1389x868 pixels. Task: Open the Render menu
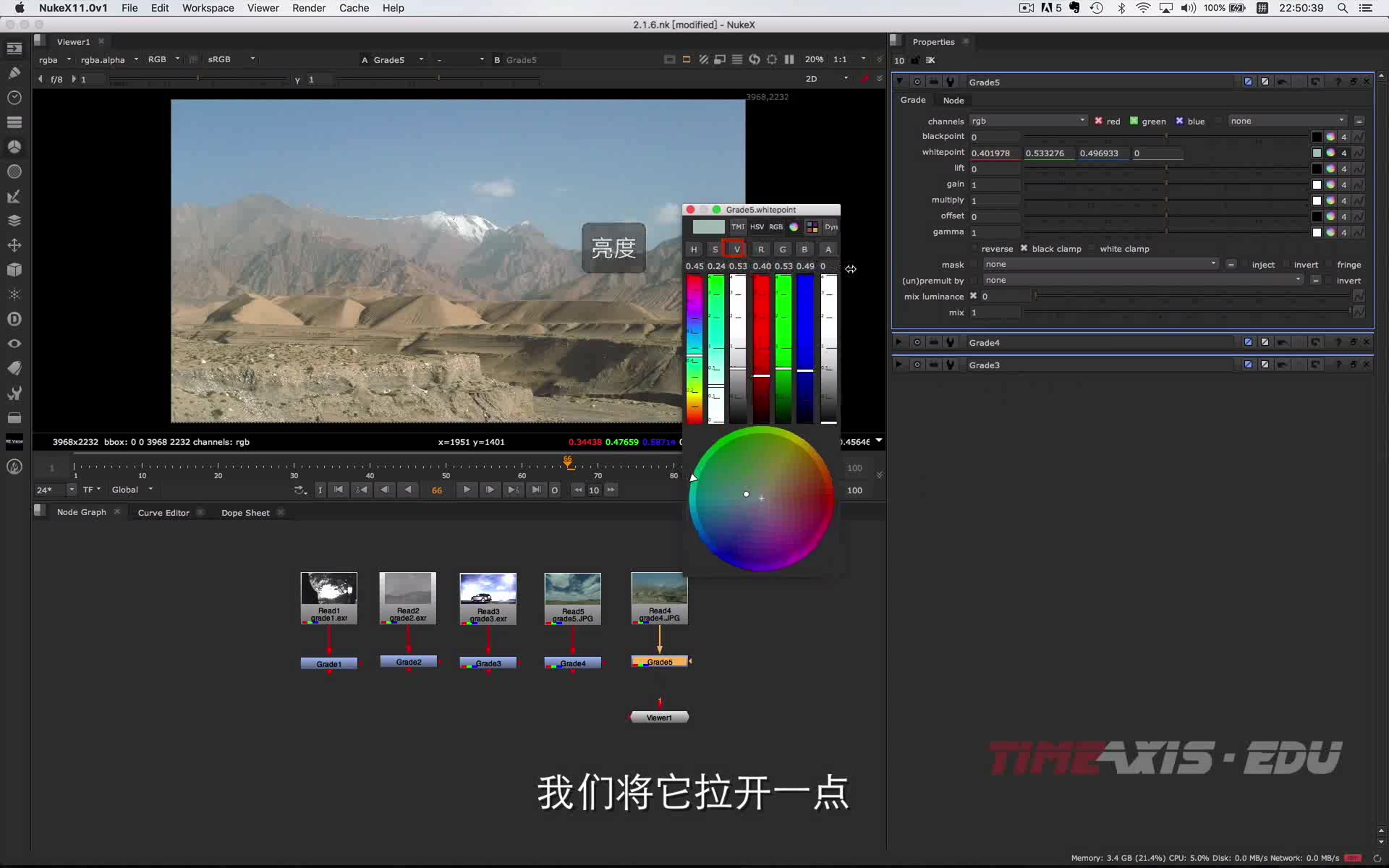tap(308, 8)
